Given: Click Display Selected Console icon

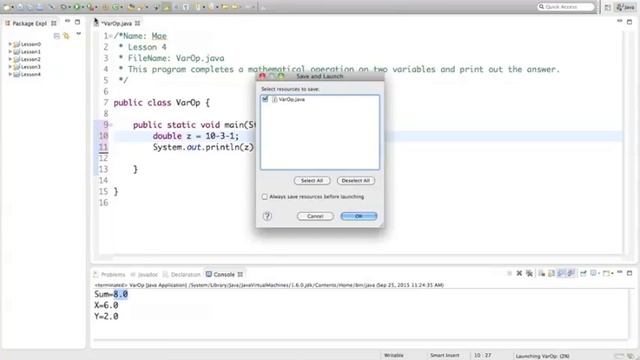Looking at the screenshot, I should pyautogui.click(x=594, y=273).
